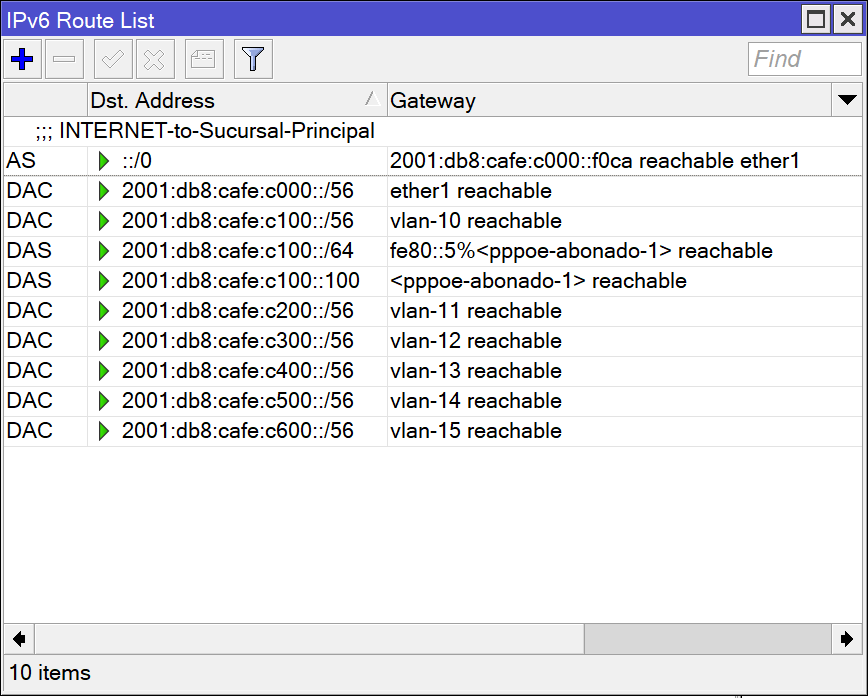
Task: Click the active flag beside 2001:db8:cafe:c600::/56
Action: [104, 431]
